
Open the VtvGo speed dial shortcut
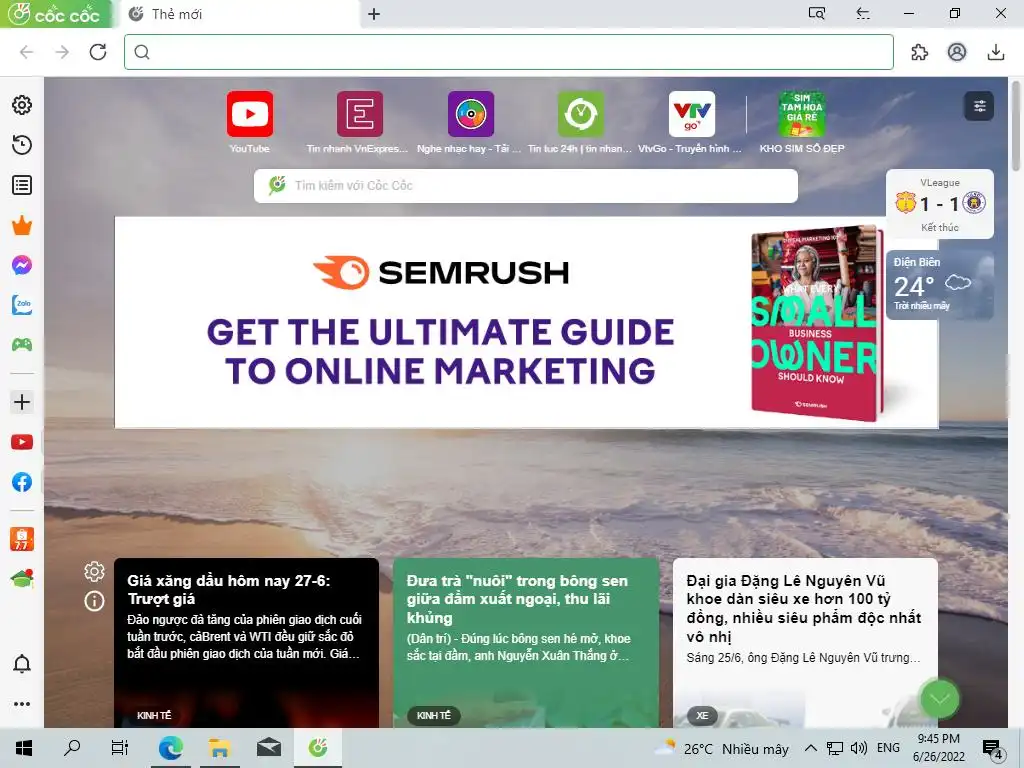691,123
